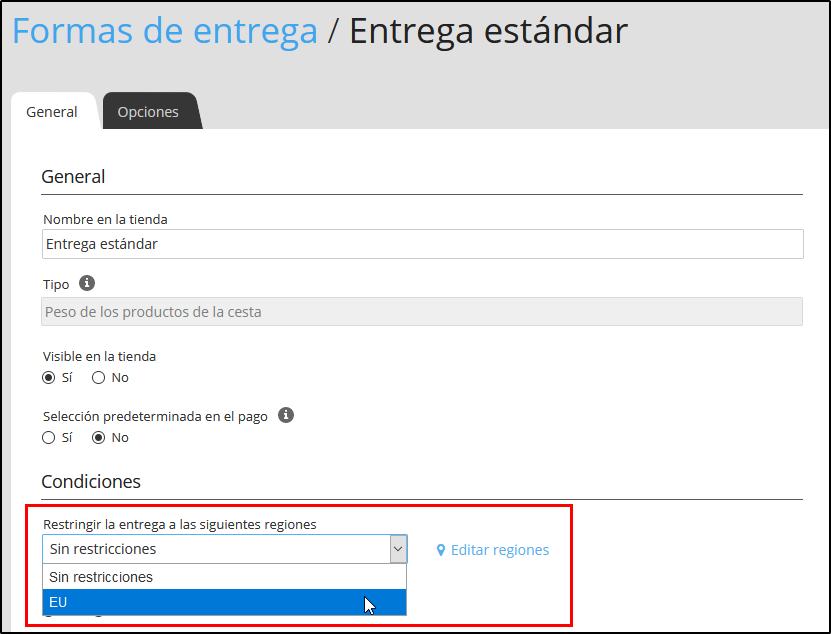The image size is (831, 634).
Task: Pick the EU option in the dropdown list
Action: click(x=224, y=603)
